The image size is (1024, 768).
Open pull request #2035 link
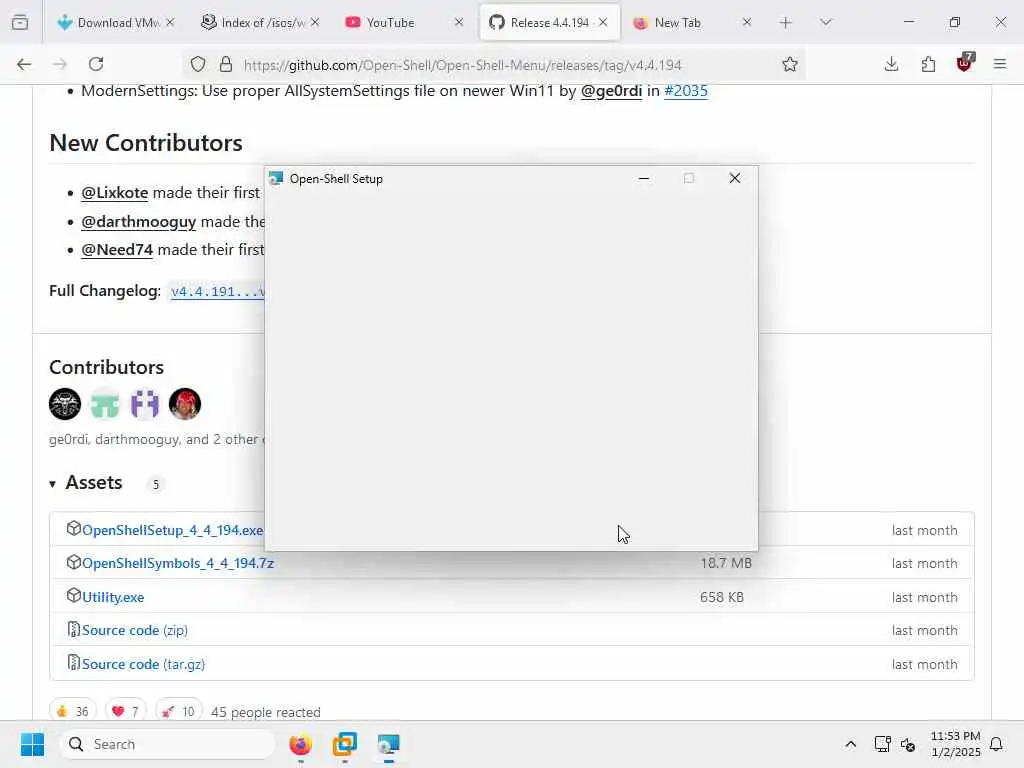coord(686,91)
